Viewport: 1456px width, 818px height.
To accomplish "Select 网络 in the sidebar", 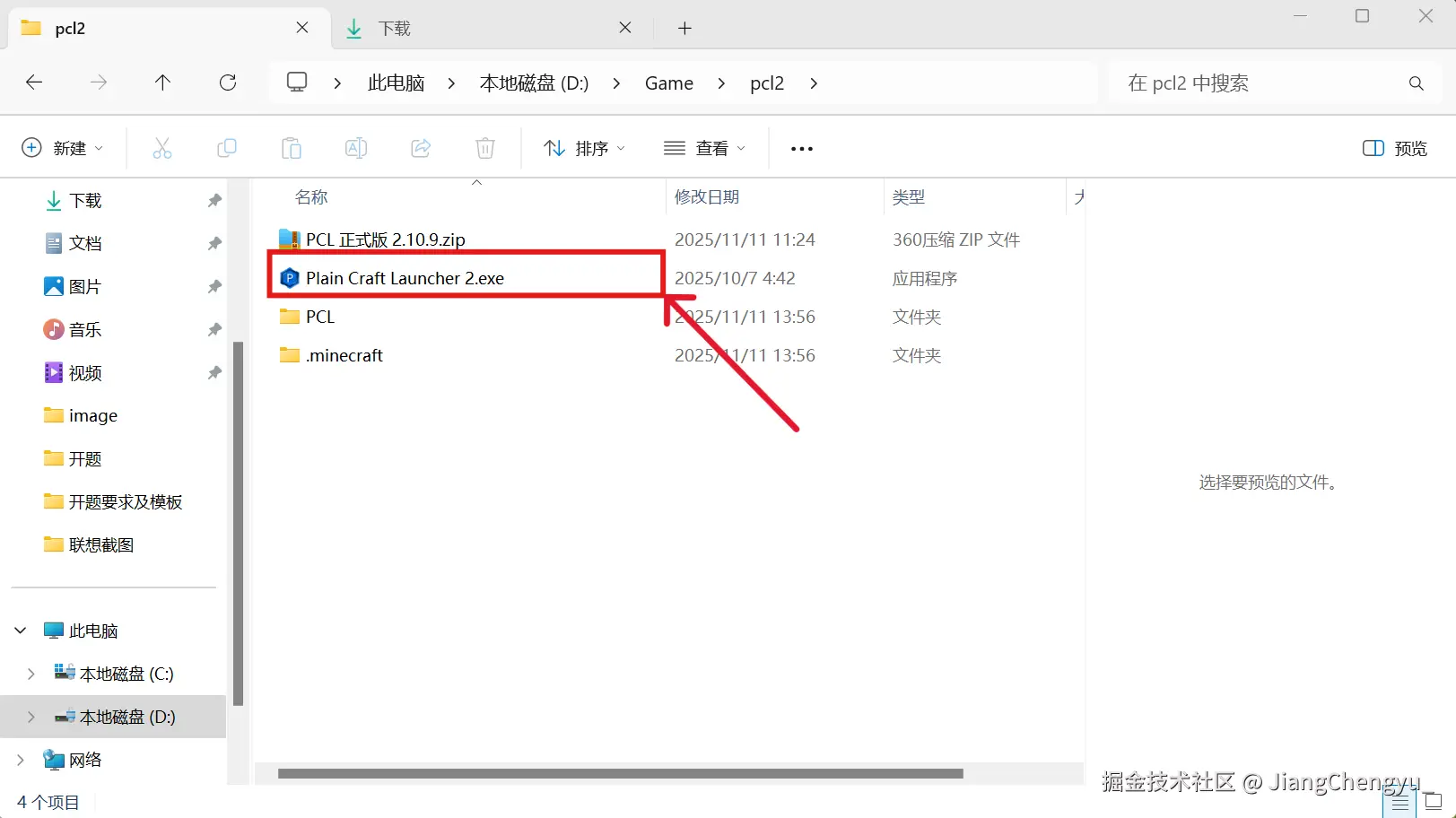I will coord(85,760).
